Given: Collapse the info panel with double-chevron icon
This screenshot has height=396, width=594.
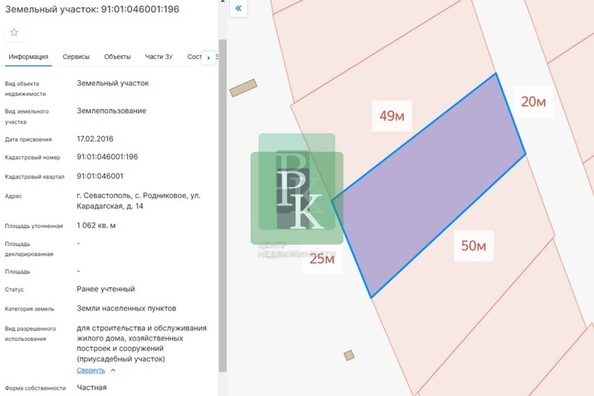Looking at the screenshot, I should pyautogui.click(x=238, y=8).
